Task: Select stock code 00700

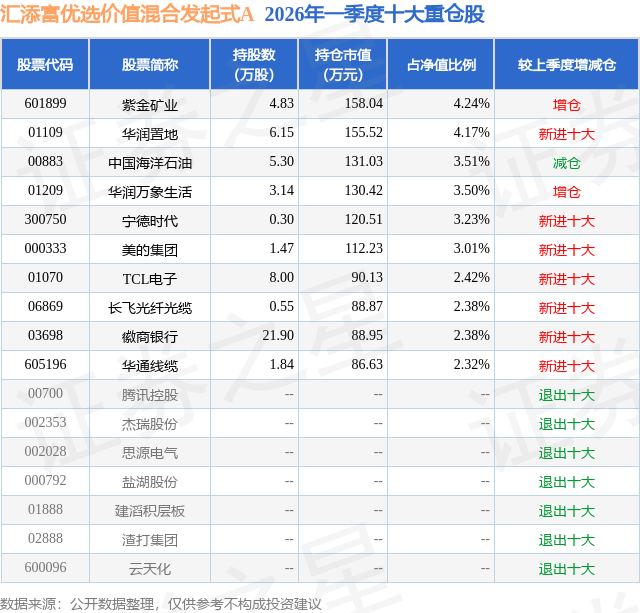Action: [45, 393]
